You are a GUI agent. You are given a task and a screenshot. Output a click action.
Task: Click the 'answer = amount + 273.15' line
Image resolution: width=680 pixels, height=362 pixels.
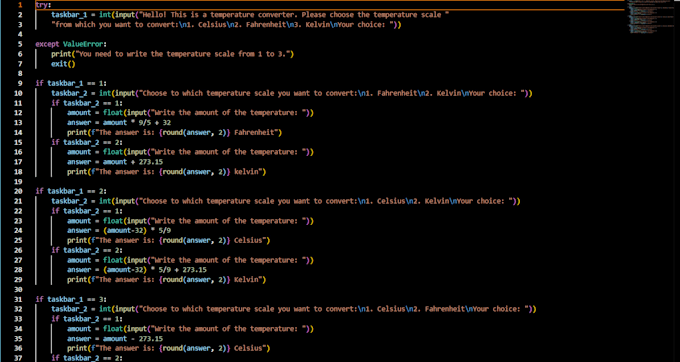click(115, 162)
